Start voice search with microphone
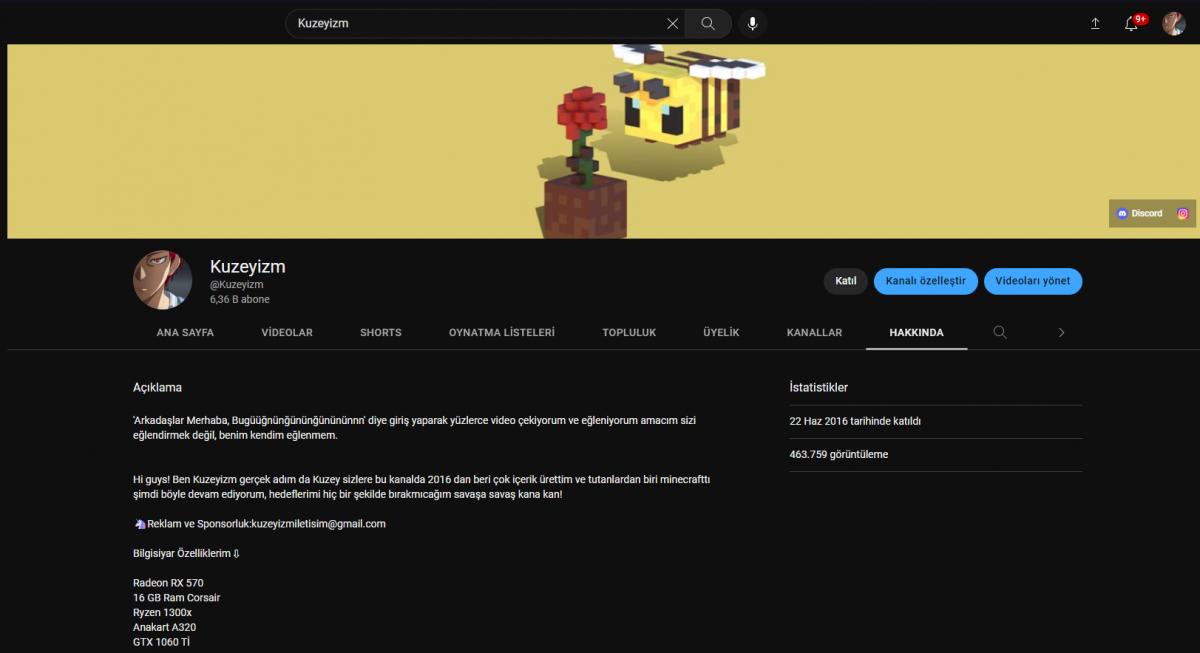The image size is (1200, 653). [x=752, y=23]
